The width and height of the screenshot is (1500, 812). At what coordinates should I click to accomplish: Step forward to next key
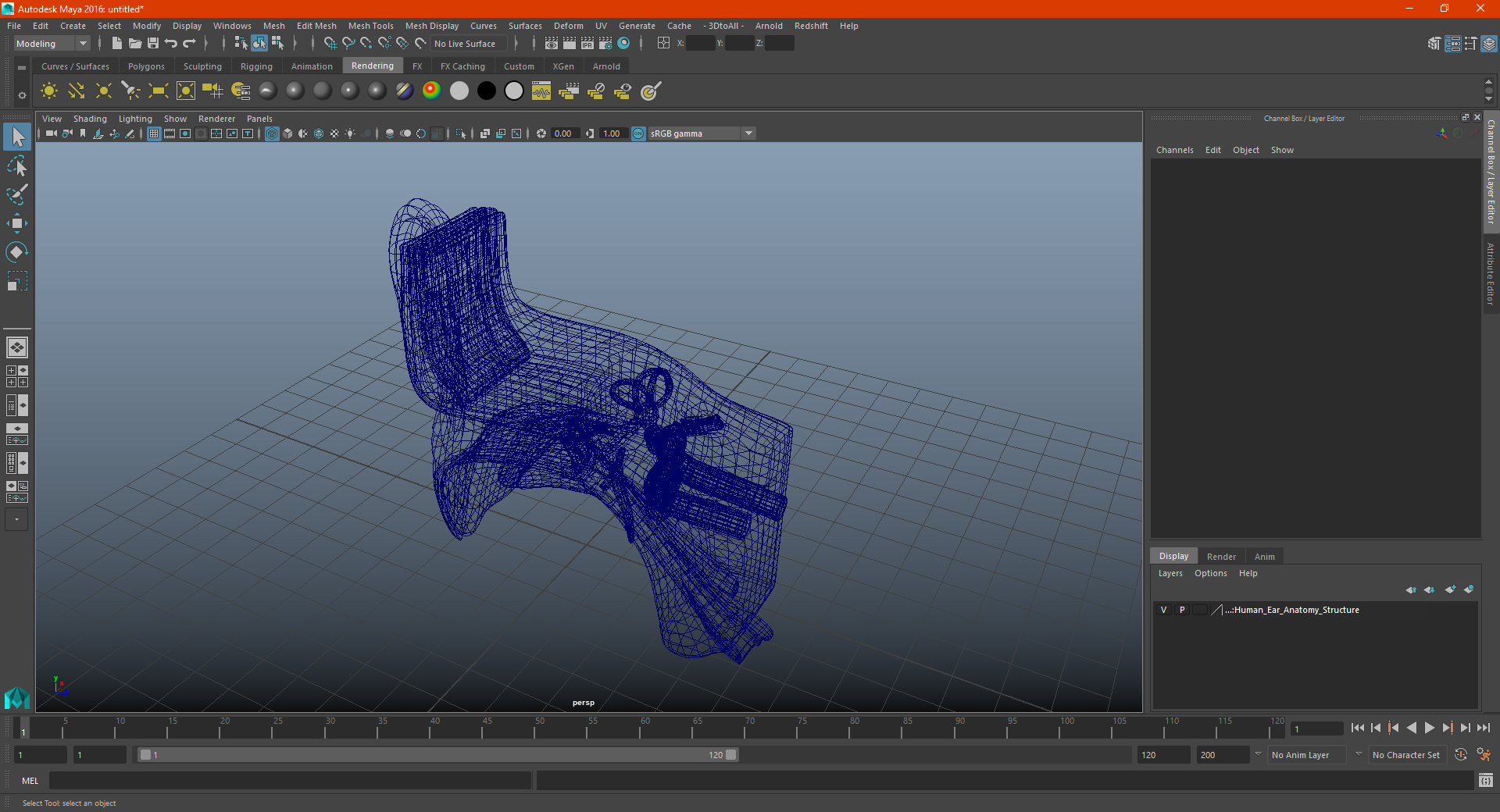point(1447,728)
